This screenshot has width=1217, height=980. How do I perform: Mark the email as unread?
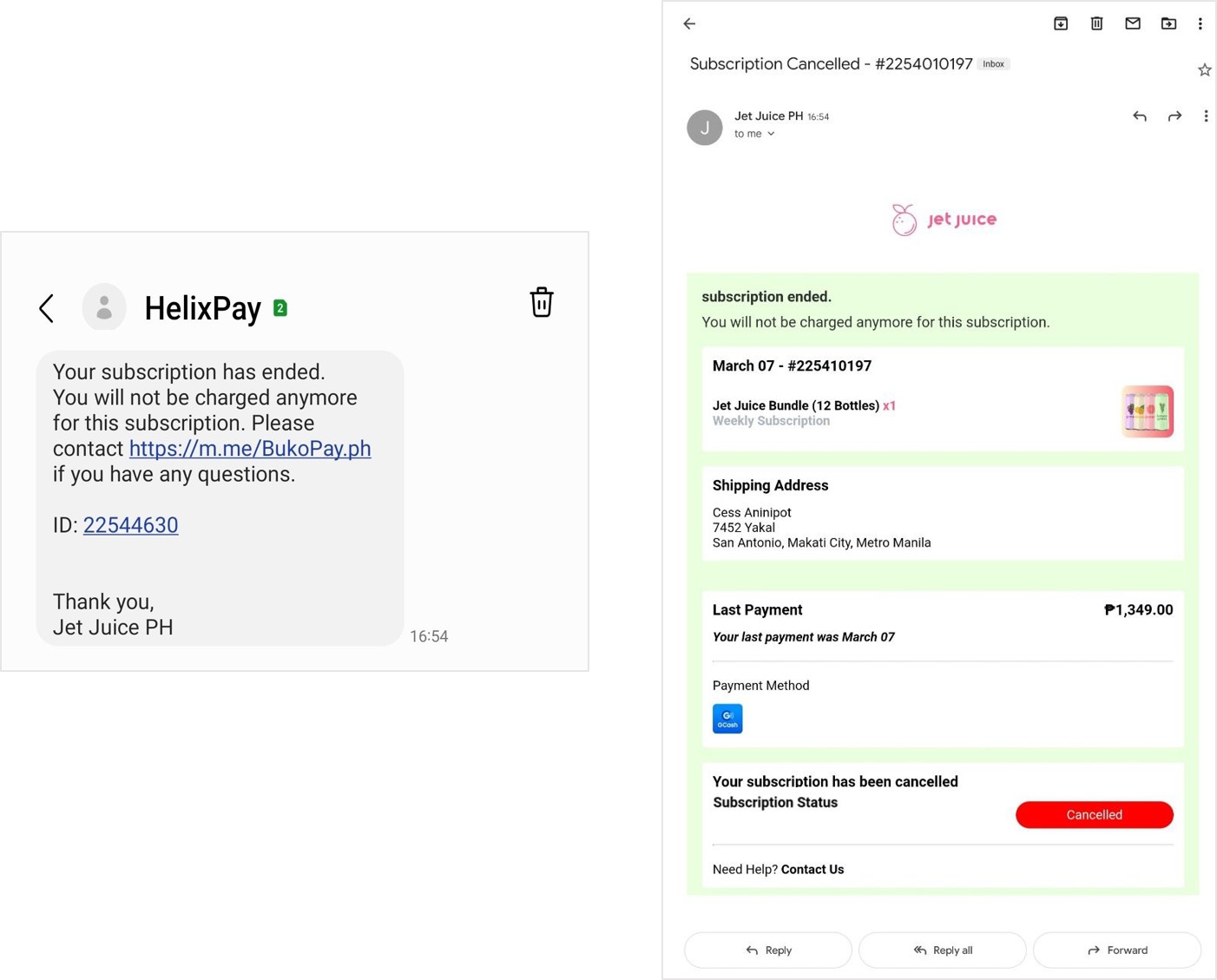[x=1133, y=23]
